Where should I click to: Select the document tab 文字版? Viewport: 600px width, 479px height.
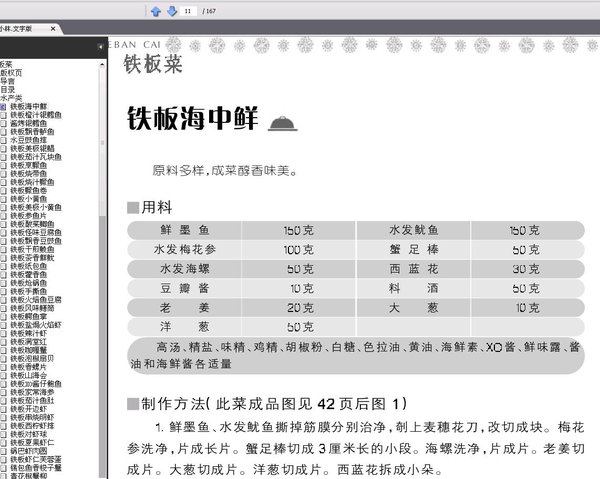coord(16,29)
